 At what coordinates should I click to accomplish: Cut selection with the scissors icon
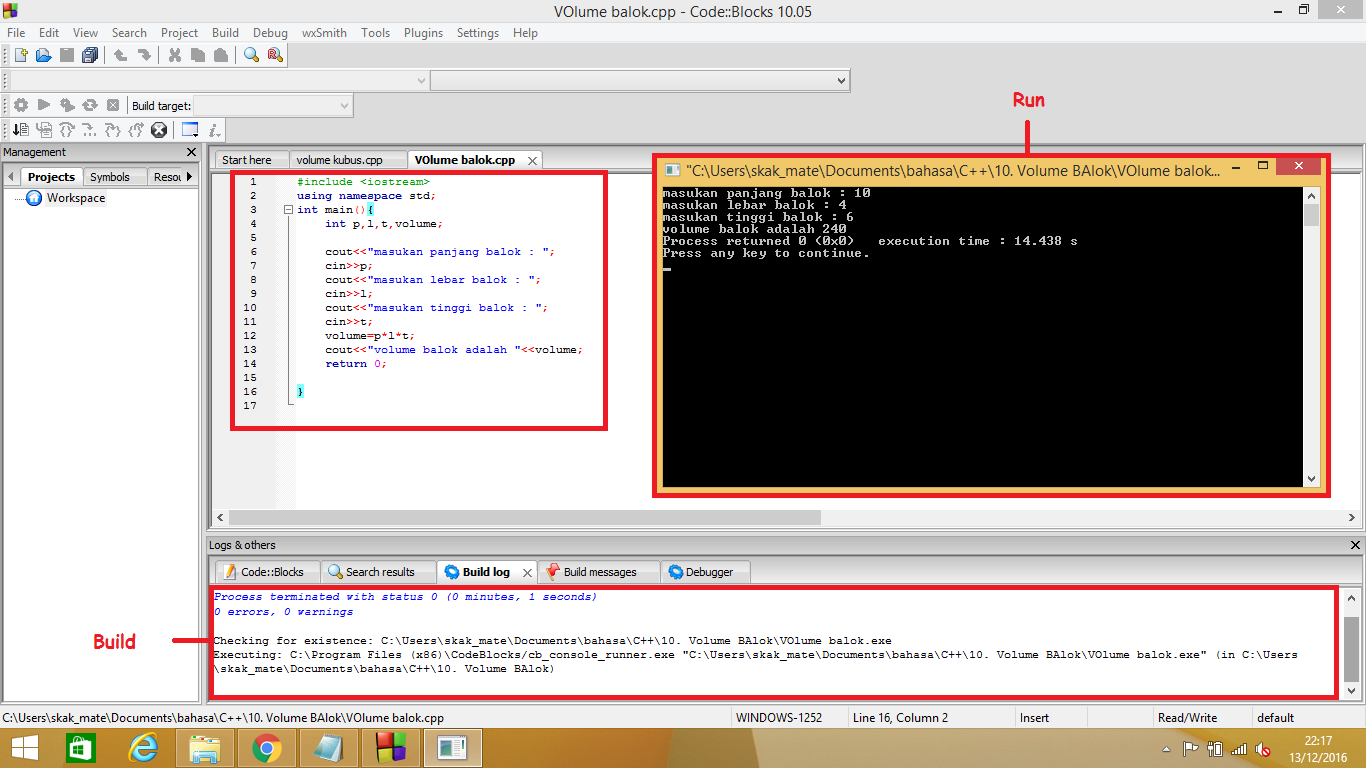(175, 55)
